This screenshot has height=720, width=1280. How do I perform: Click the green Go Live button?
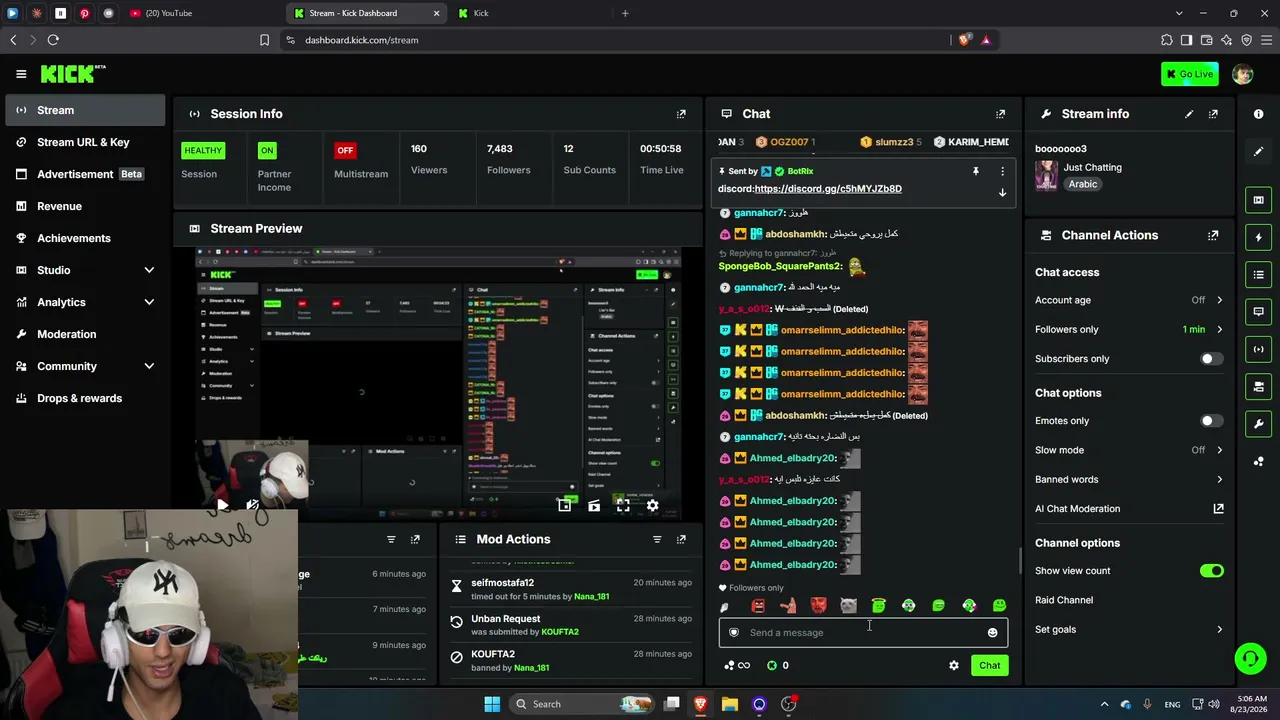[x=1189, y=74]
